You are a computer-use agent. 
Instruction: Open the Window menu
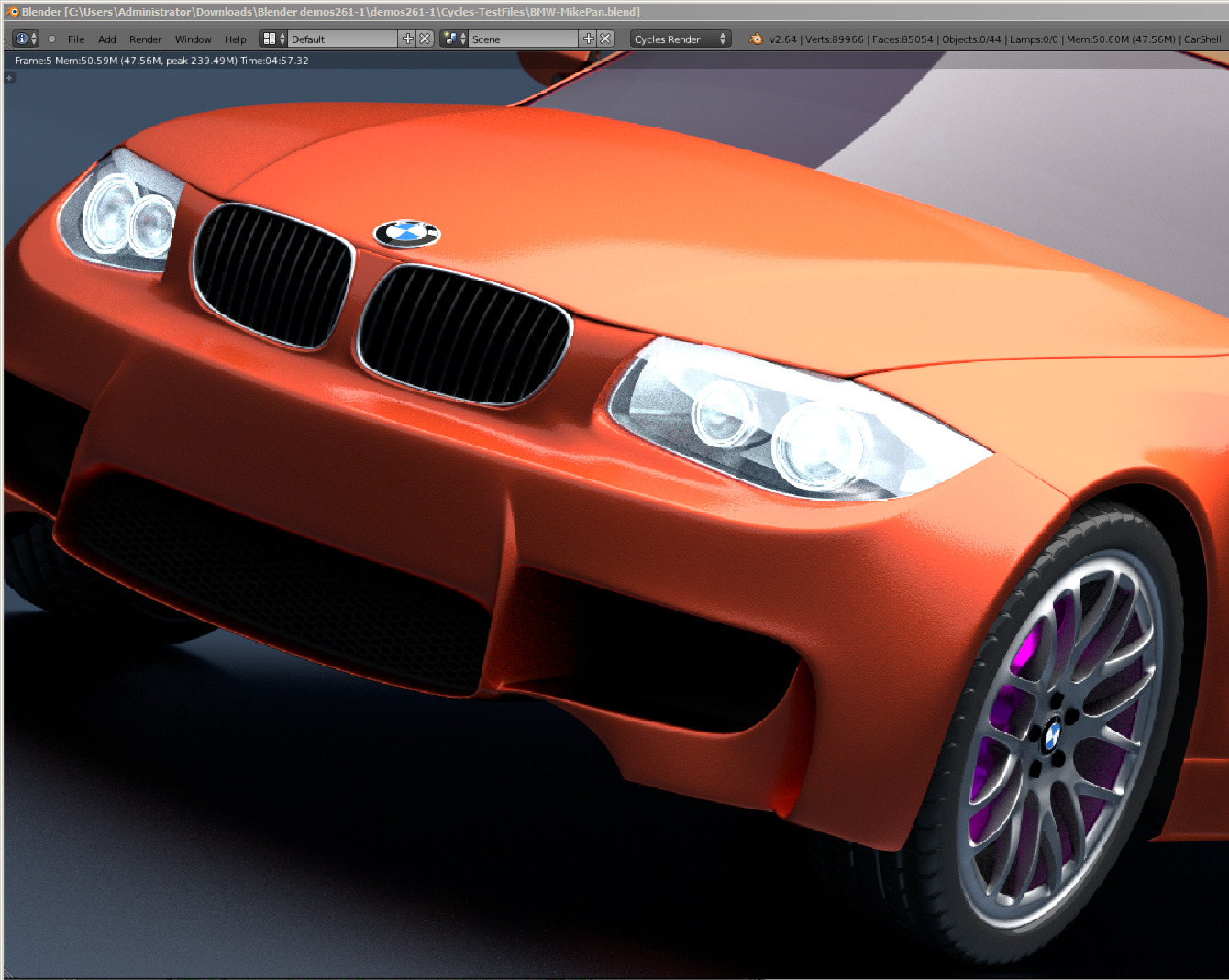(x=193, y=39)
